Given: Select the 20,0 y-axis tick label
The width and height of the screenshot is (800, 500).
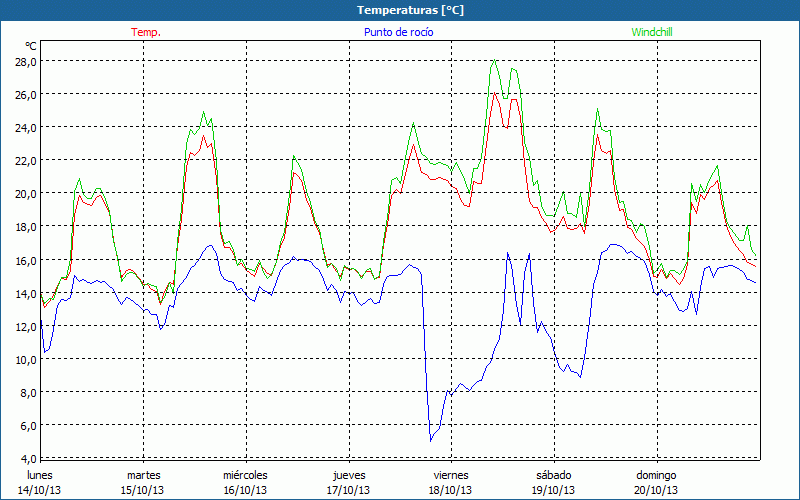Looking at the screenshot, I should [26, 193].
